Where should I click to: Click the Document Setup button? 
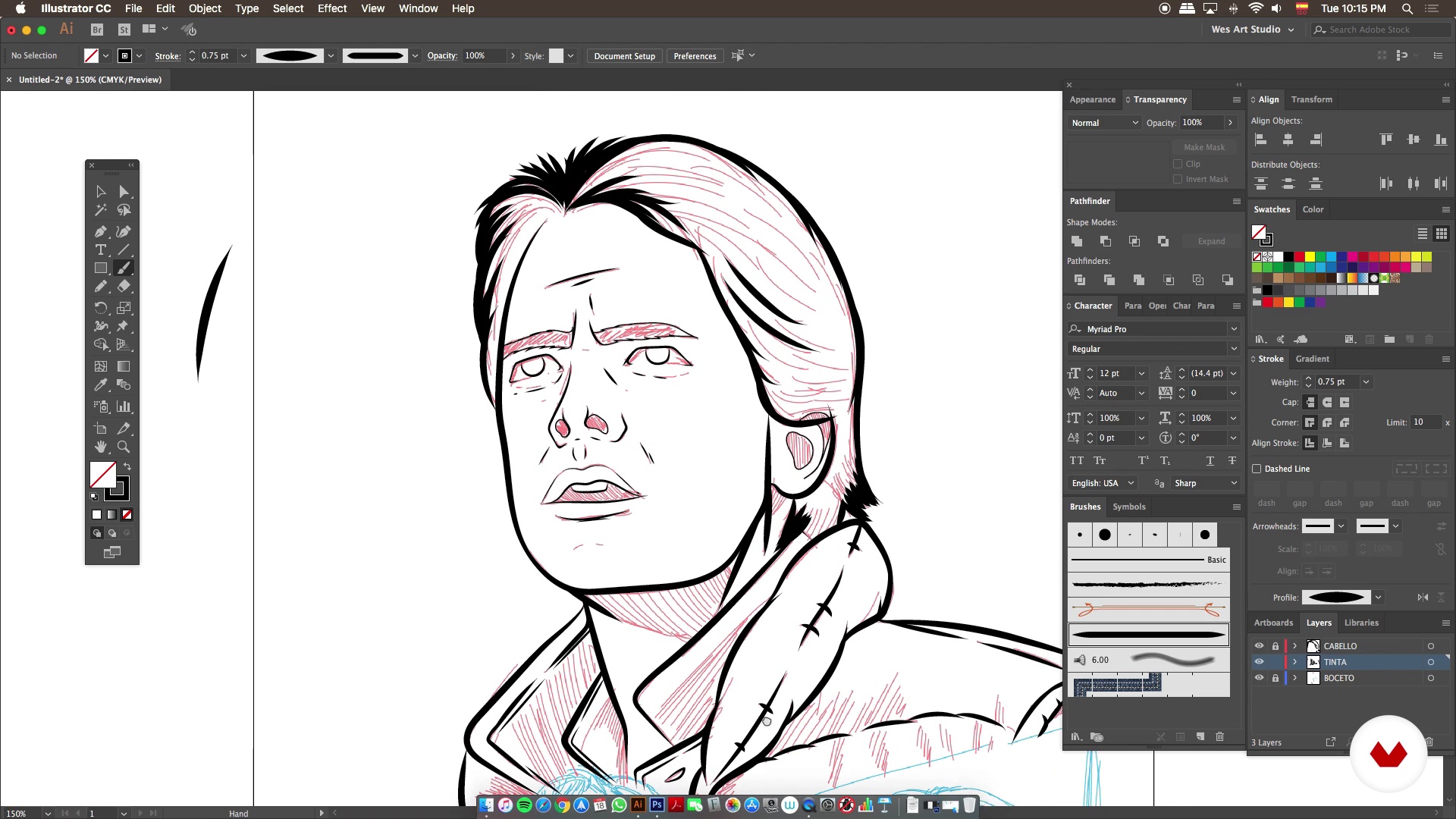(624, 56)
